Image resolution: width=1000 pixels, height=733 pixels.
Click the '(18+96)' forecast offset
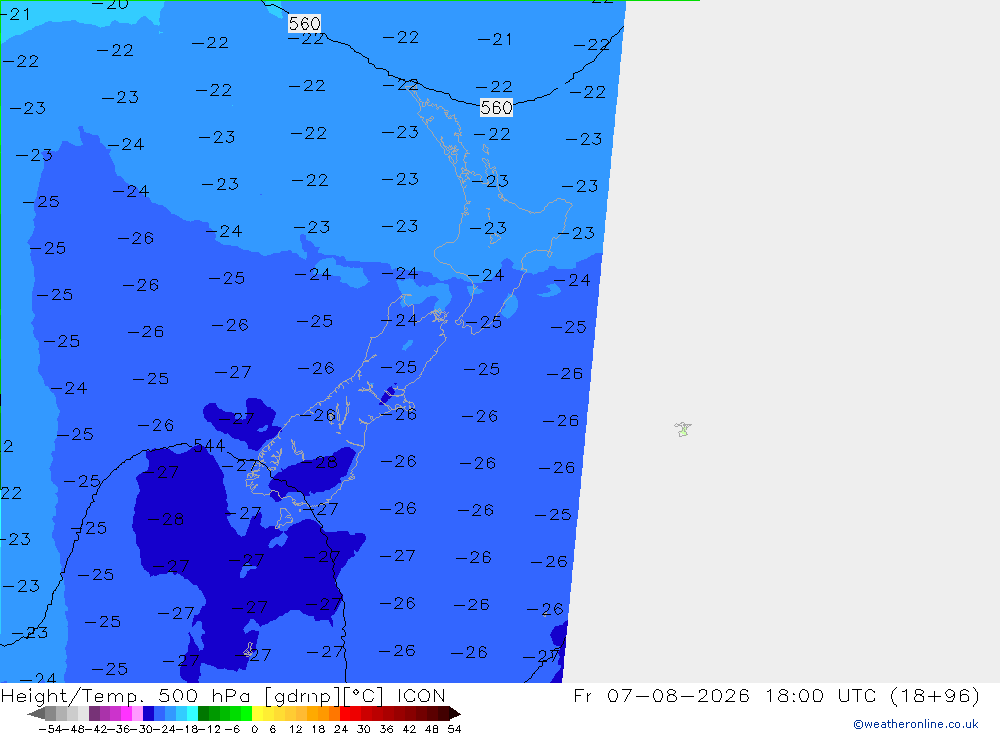coord(934,695)
